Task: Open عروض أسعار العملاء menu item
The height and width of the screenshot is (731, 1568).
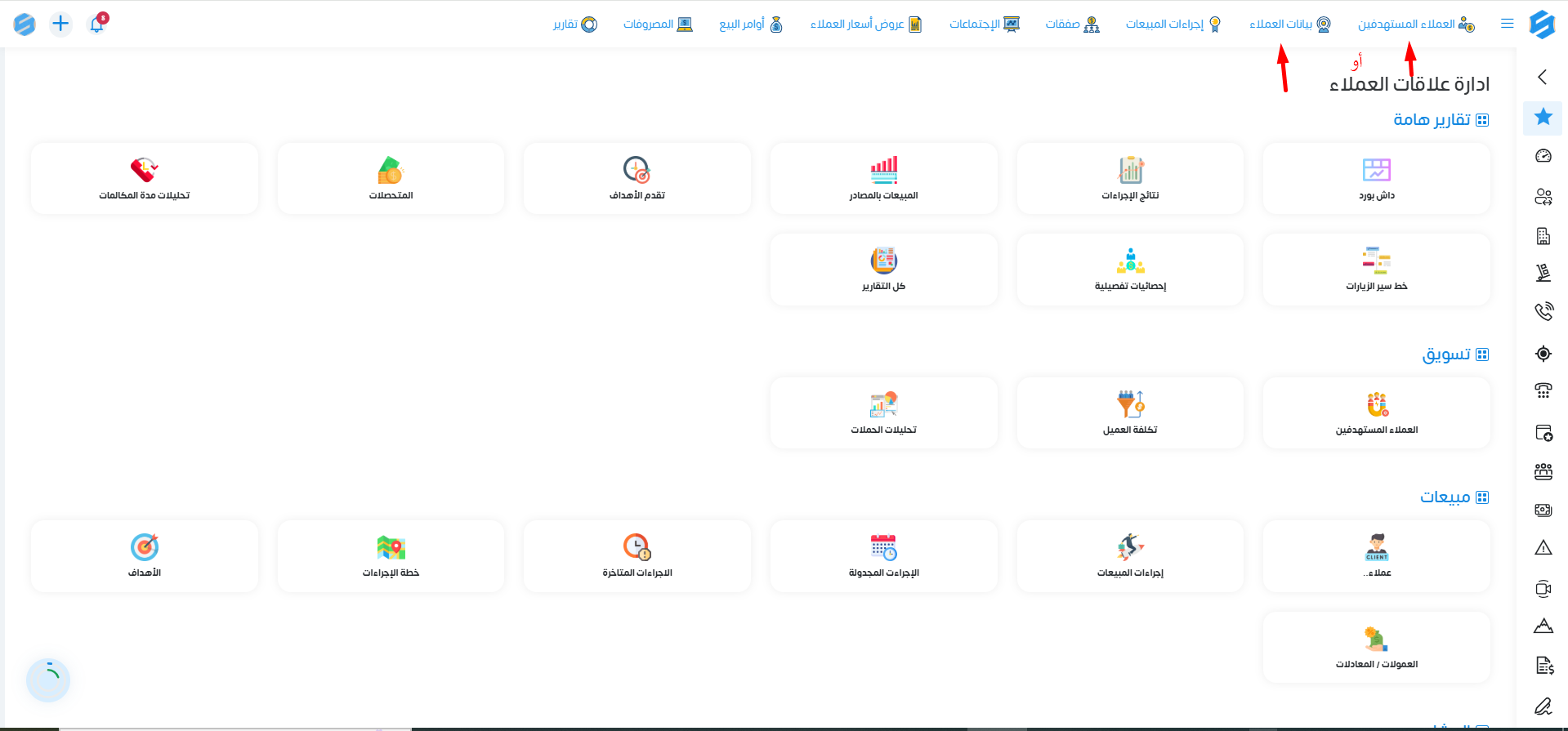Action: [866, 24]
